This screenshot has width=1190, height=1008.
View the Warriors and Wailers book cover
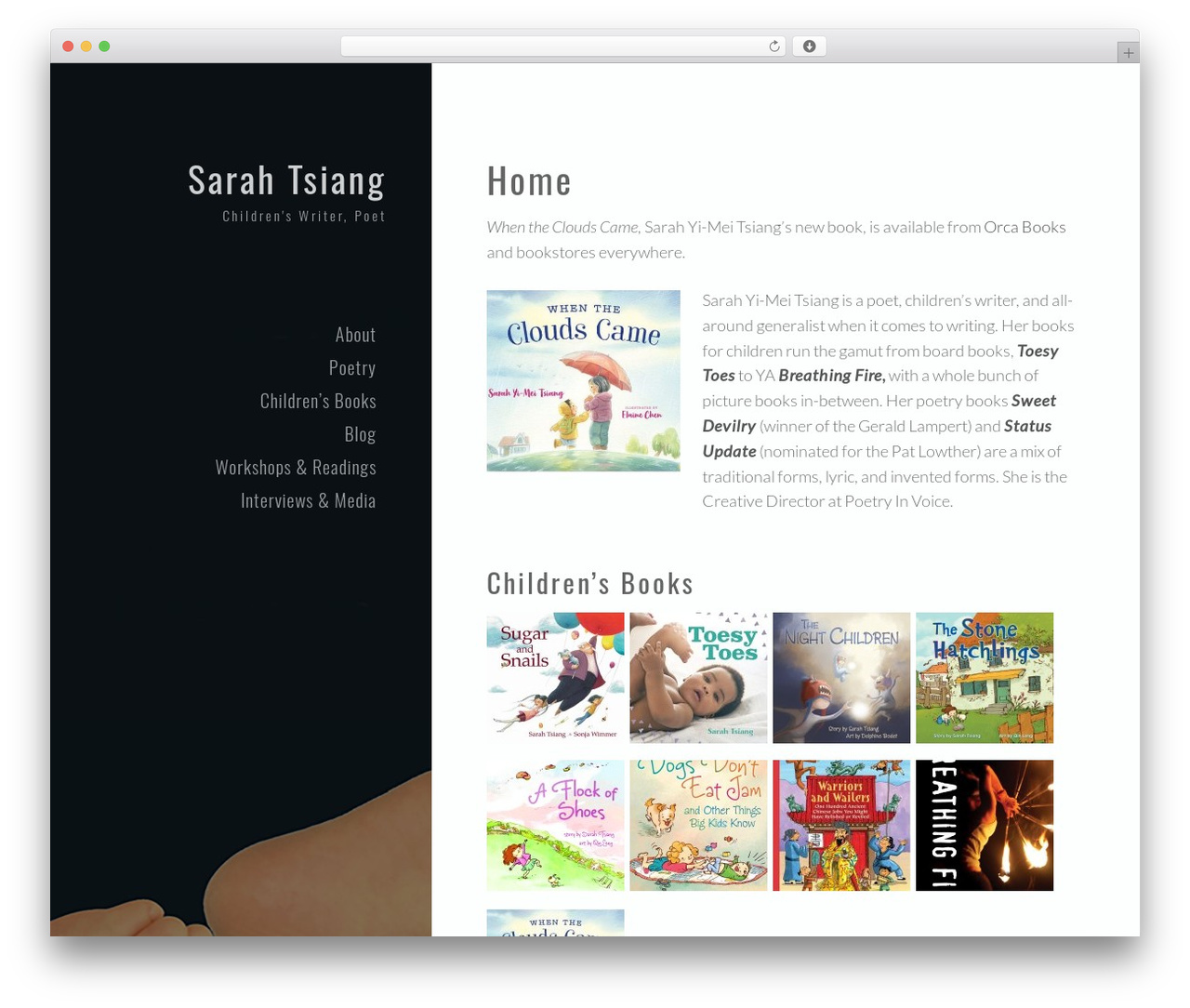(841, 826)
